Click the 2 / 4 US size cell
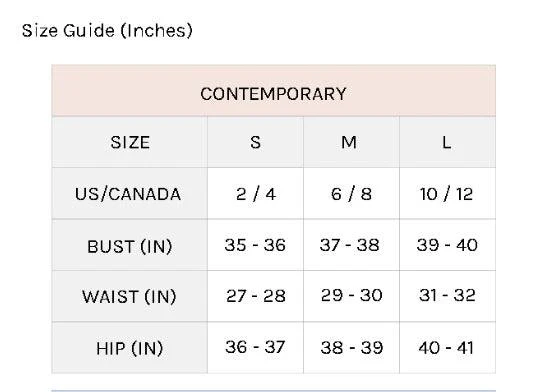The height and width of the screenshot is (392, 540). pos(256,193)
